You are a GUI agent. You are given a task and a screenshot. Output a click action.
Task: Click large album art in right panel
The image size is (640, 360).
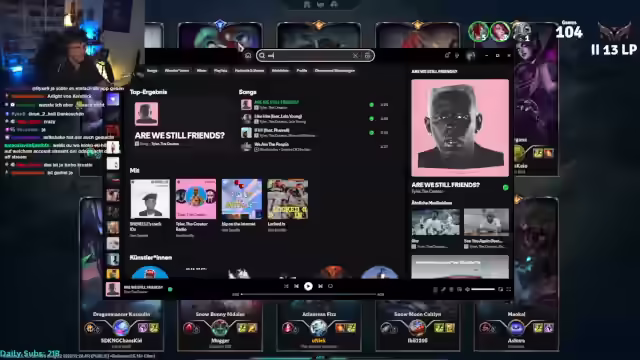click(460, 128)
